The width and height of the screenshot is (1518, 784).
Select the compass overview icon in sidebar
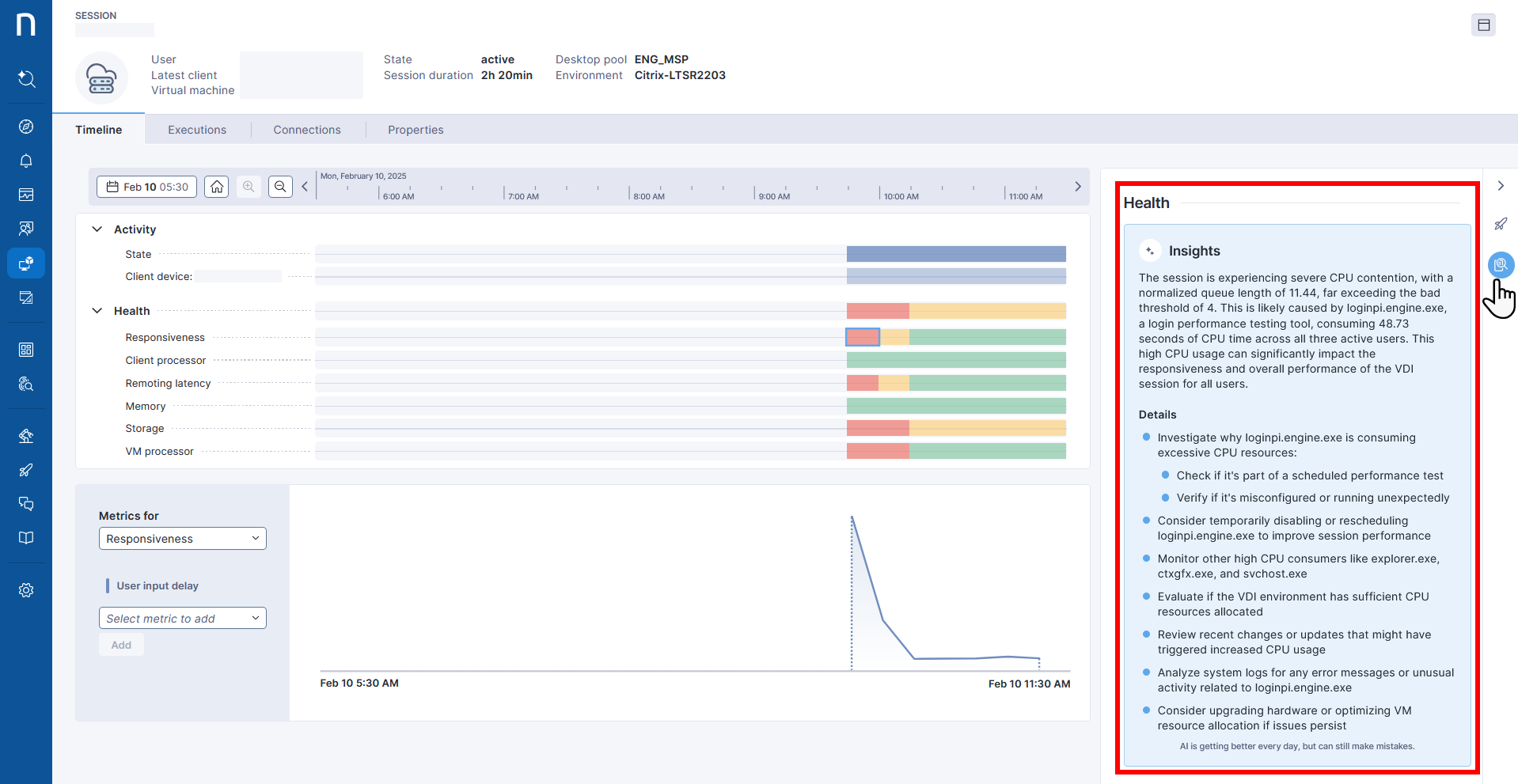(26, 126)
